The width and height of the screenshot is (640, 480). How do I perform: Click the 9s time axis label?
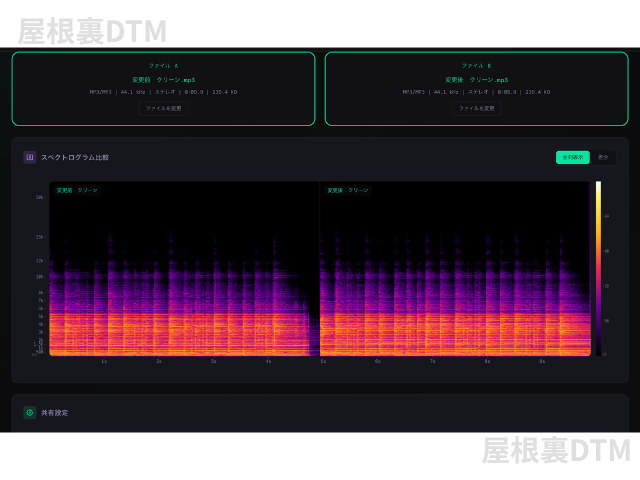point(542,361)
